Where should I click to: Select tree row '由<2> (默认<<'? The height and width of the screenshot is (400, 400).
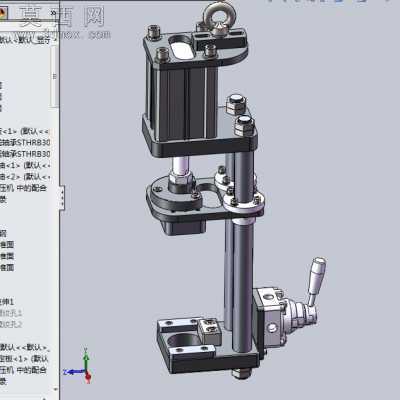25,176
